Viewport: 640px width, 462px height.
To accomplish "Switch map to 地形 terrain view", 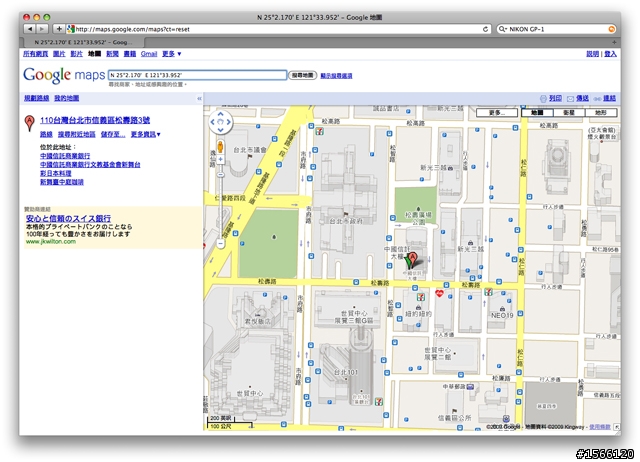I will pos(601,112).
